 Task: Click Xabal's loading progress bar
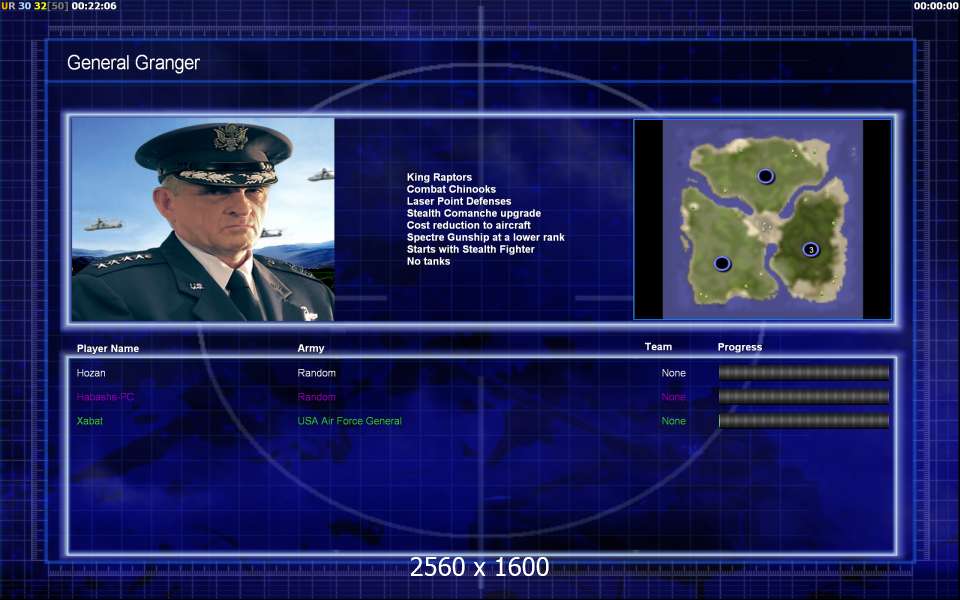point(803,421)
